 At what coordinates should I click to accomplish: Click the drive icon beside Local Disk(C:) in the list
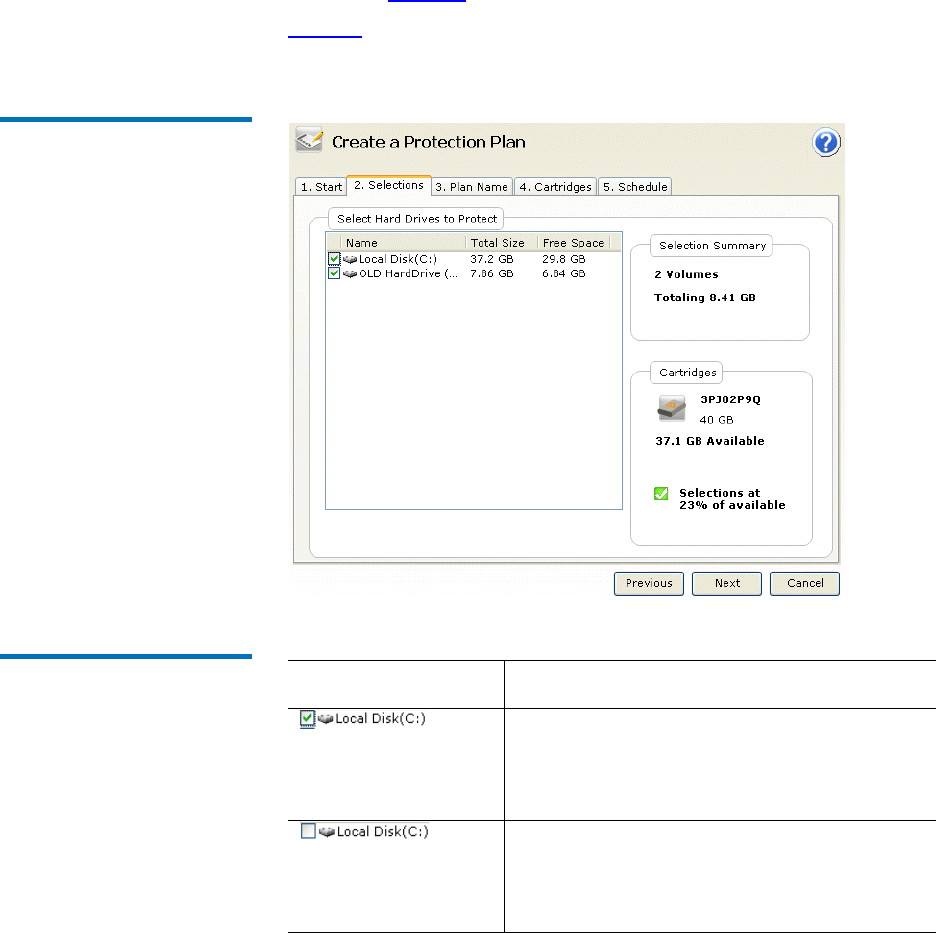pos(350,260)
